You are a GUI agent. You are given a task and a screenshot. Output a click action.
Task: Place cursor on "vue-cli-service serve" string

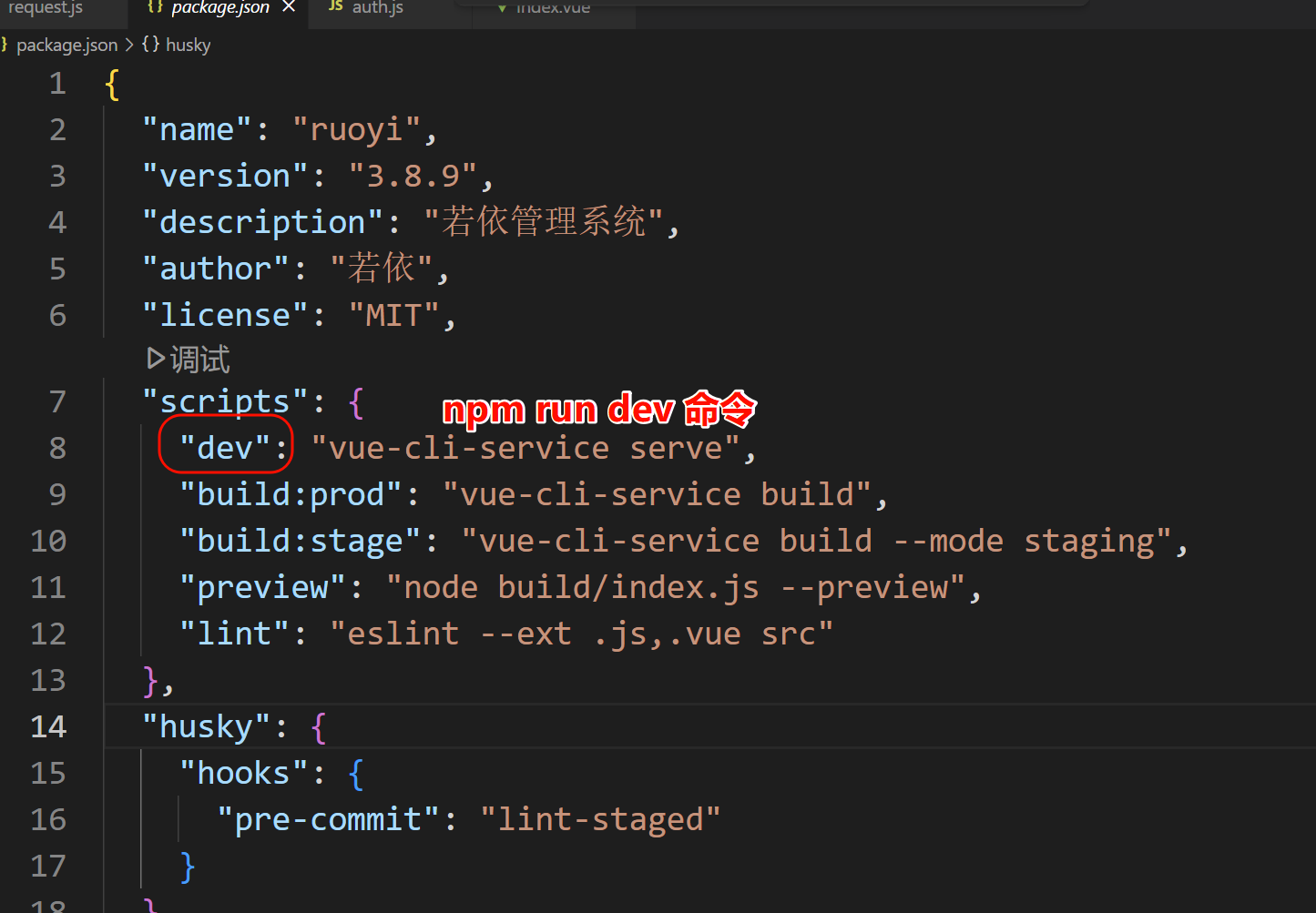(x=525, y=448)
